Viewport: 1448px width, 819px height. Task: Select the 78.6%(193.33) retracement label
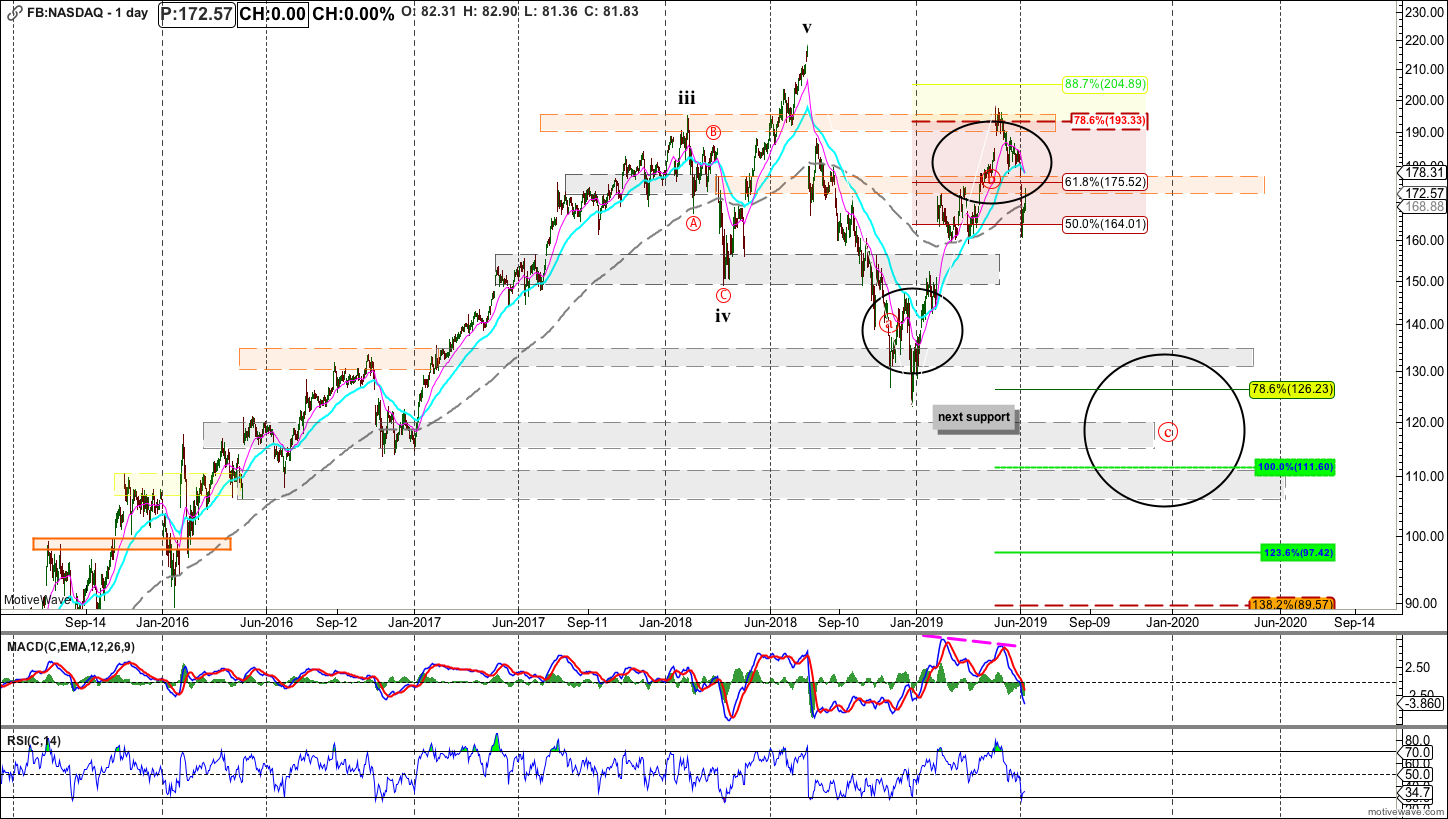[1108, 121]
